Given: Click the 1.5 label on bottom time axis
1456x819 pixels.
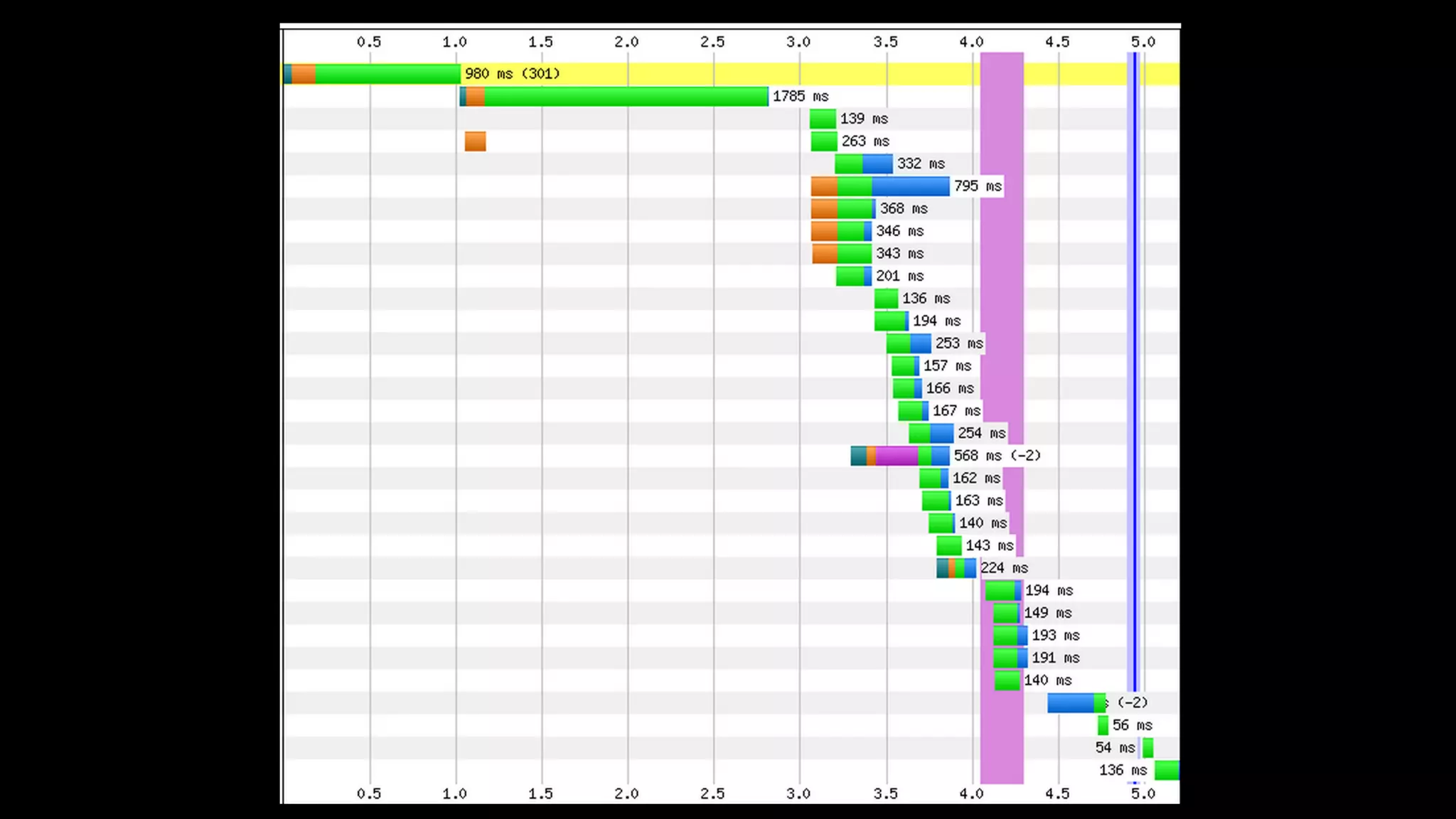Looking at the screenshot, I should coord(540,793).
